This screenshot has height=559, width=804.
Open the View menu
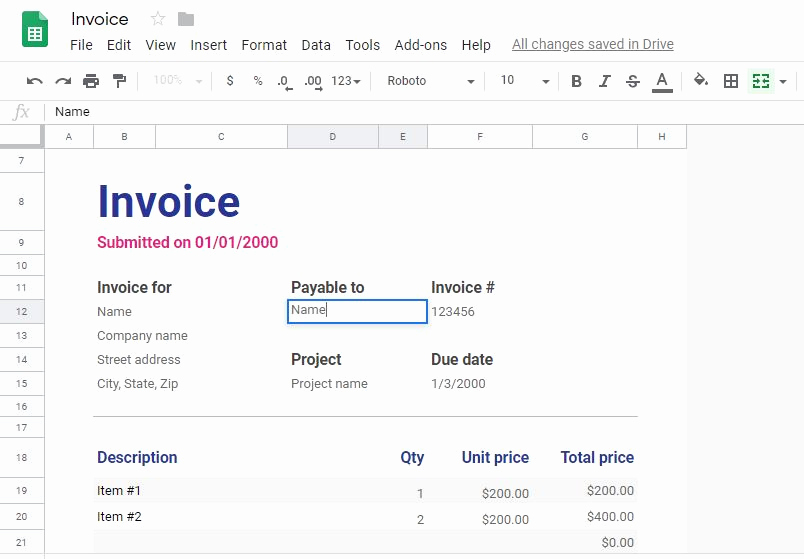[x=160, y=45]
